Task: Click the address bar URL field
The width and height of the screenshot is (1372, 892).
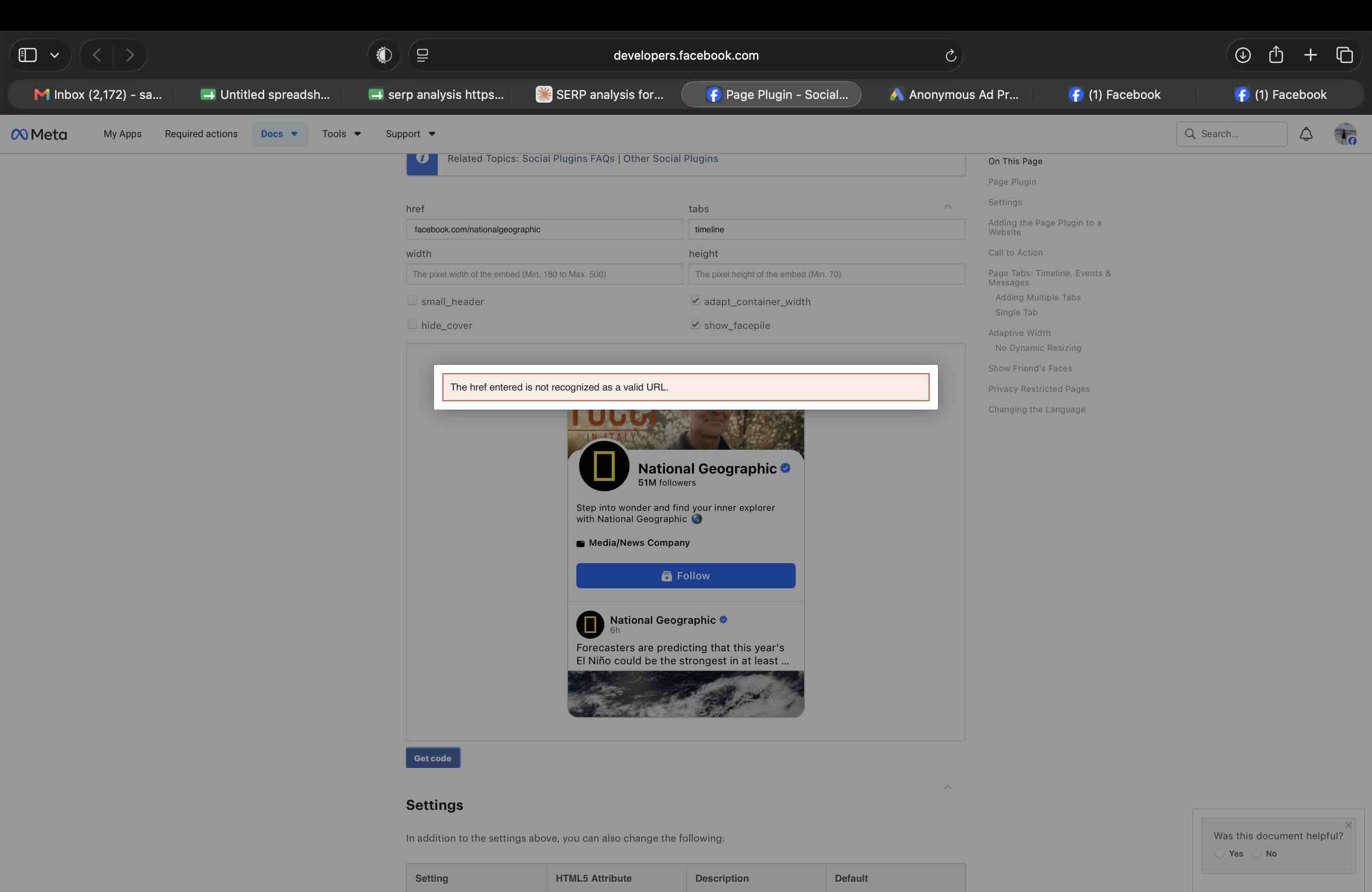Action: (686, 56)
